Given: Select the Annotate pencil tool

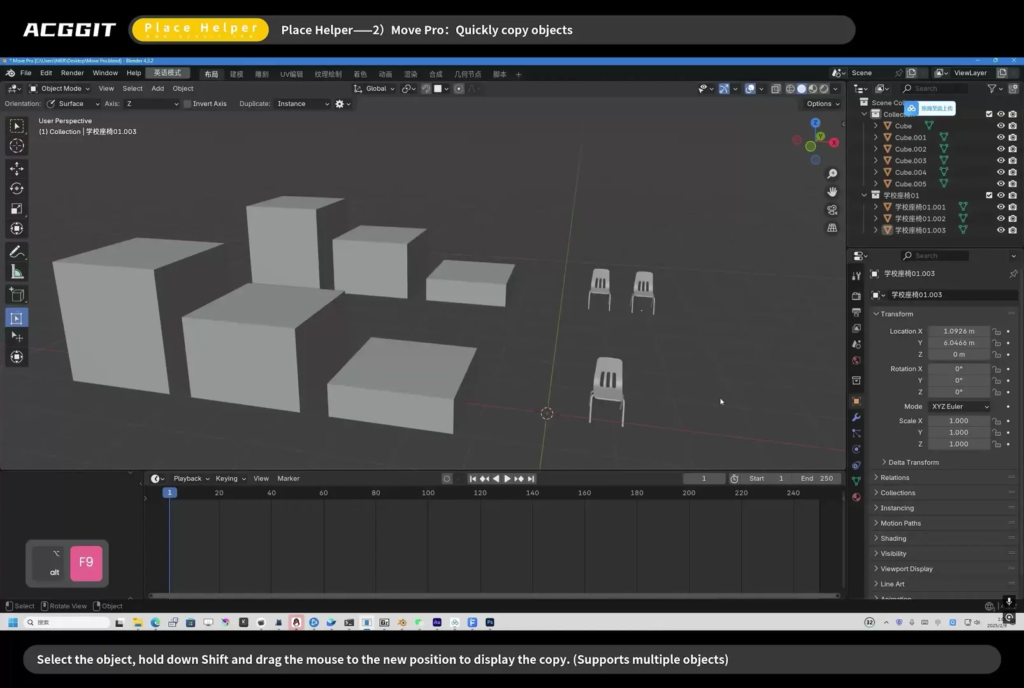Looking at the screenshot, I should point(17,252).
